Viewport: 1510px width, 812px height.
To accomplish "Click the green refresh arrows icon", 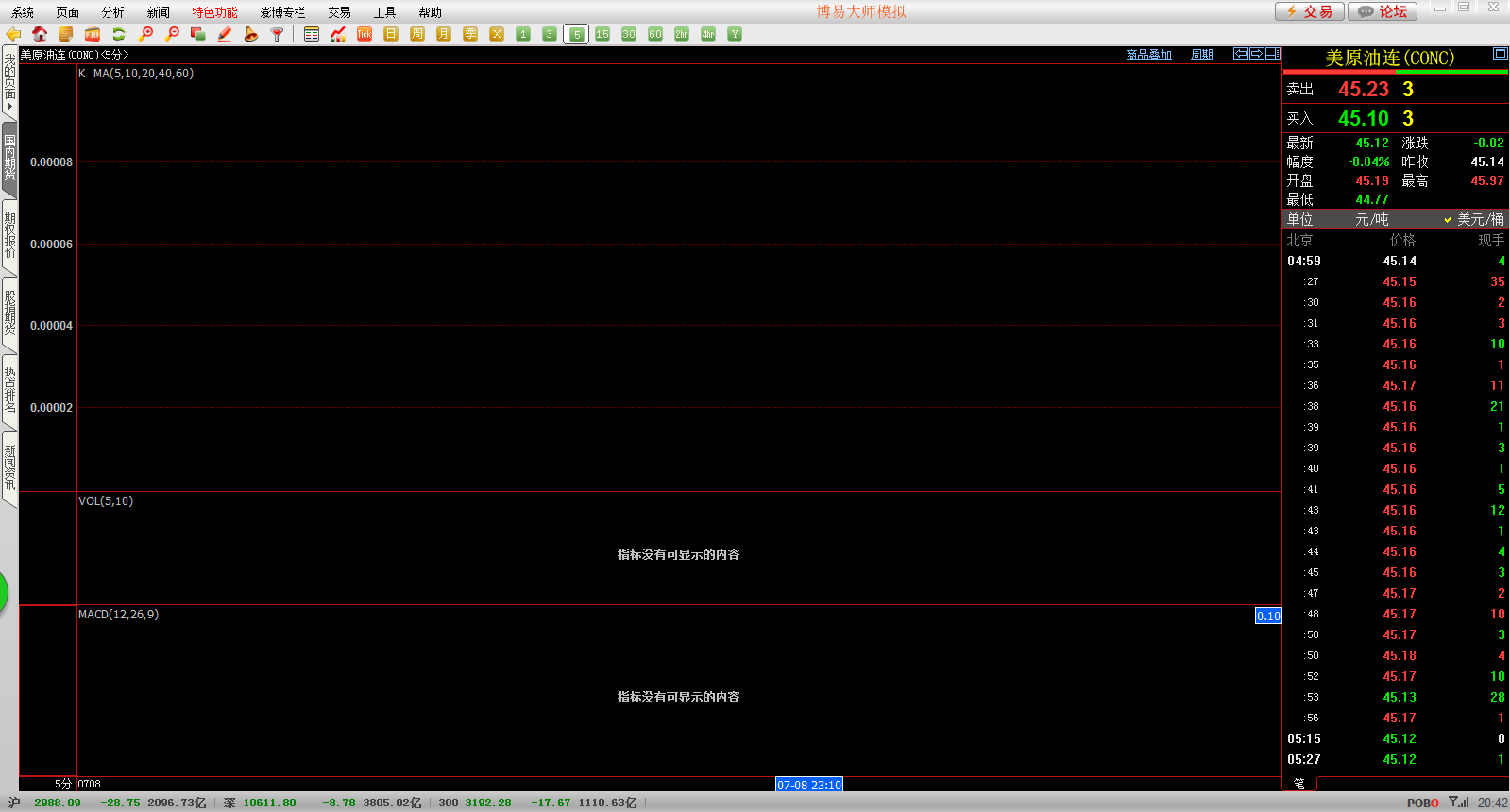I will 119,34.
